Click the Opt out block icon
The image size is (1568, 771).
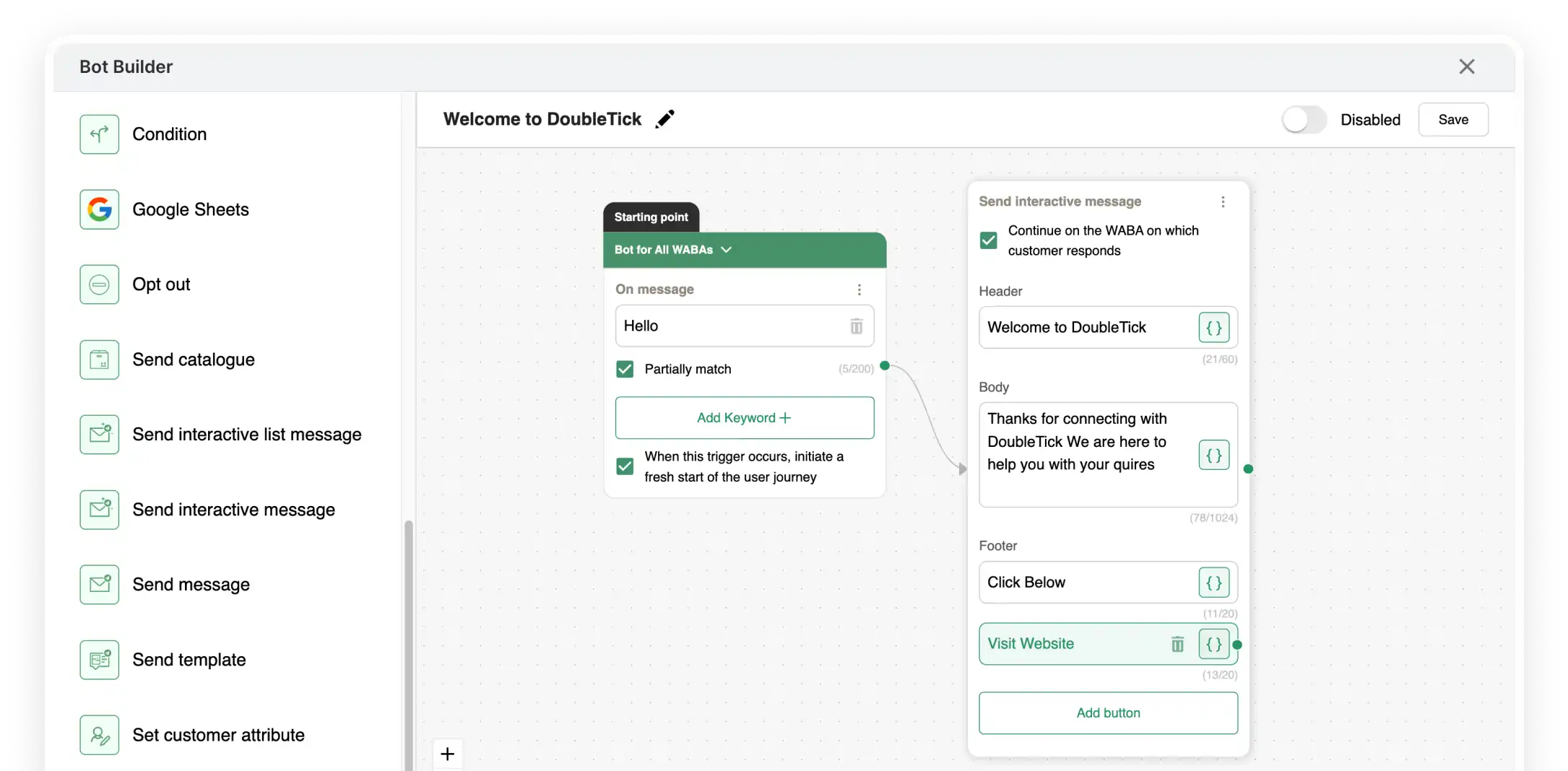point(100,284)
